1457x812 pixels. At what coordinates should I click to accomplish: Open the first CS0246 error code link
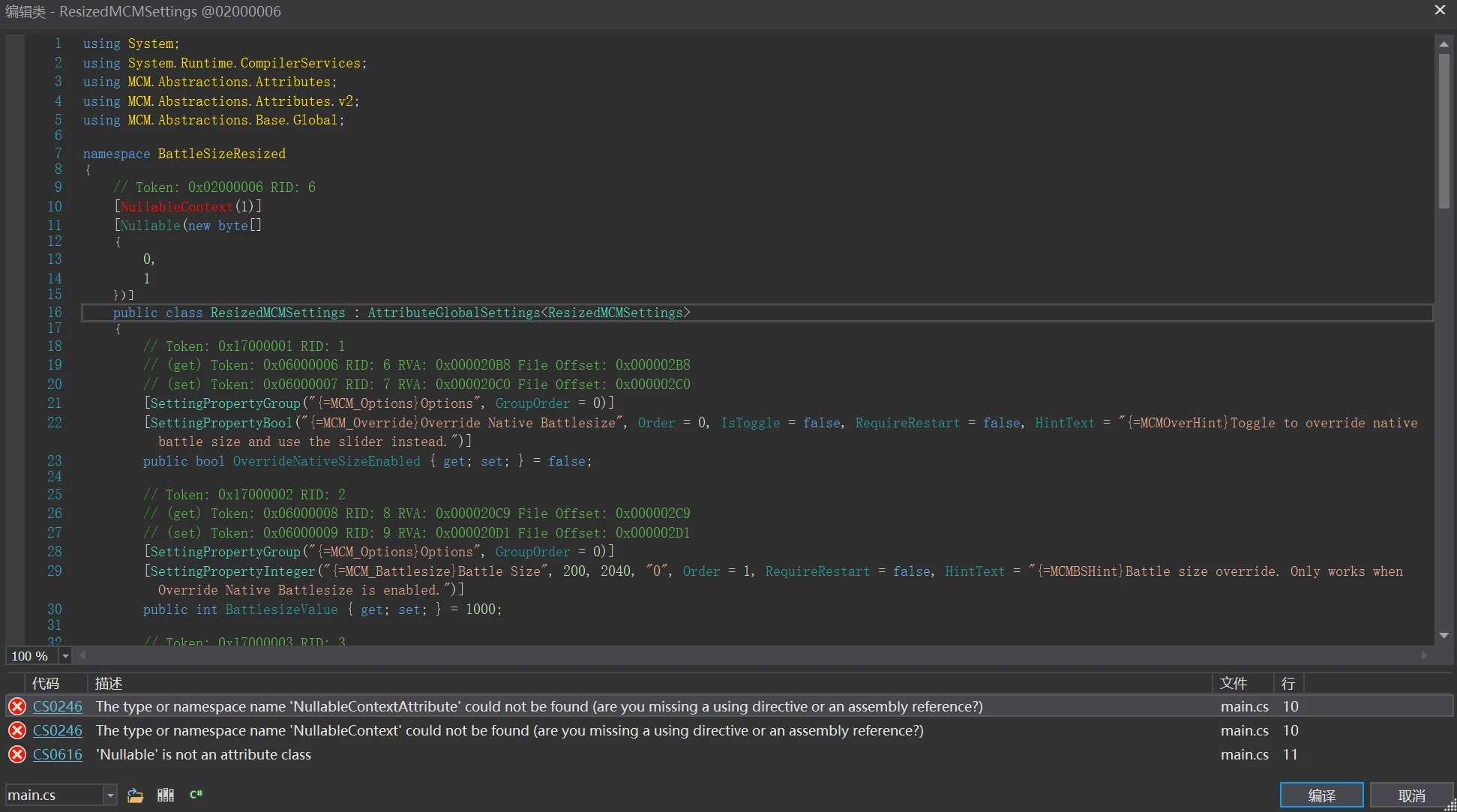[58, 706]
